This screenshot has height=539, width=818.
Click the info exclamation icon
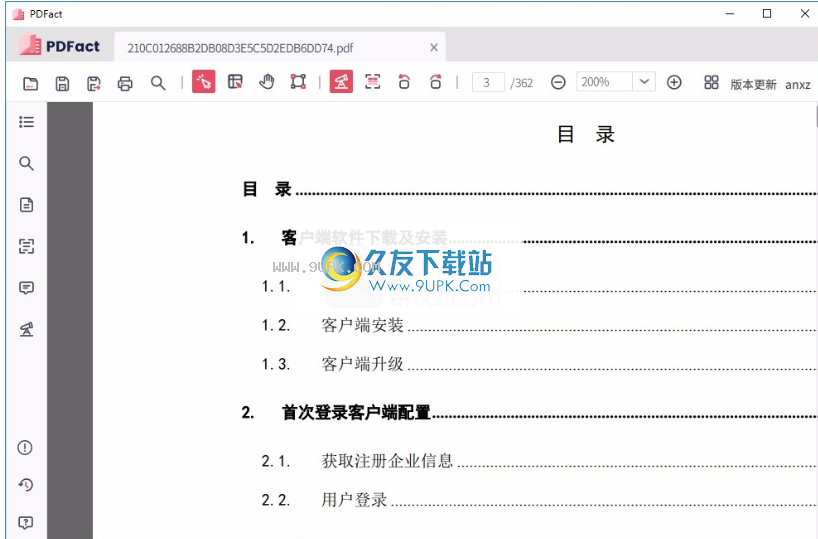pyautogui.click(x=25, y=448)
